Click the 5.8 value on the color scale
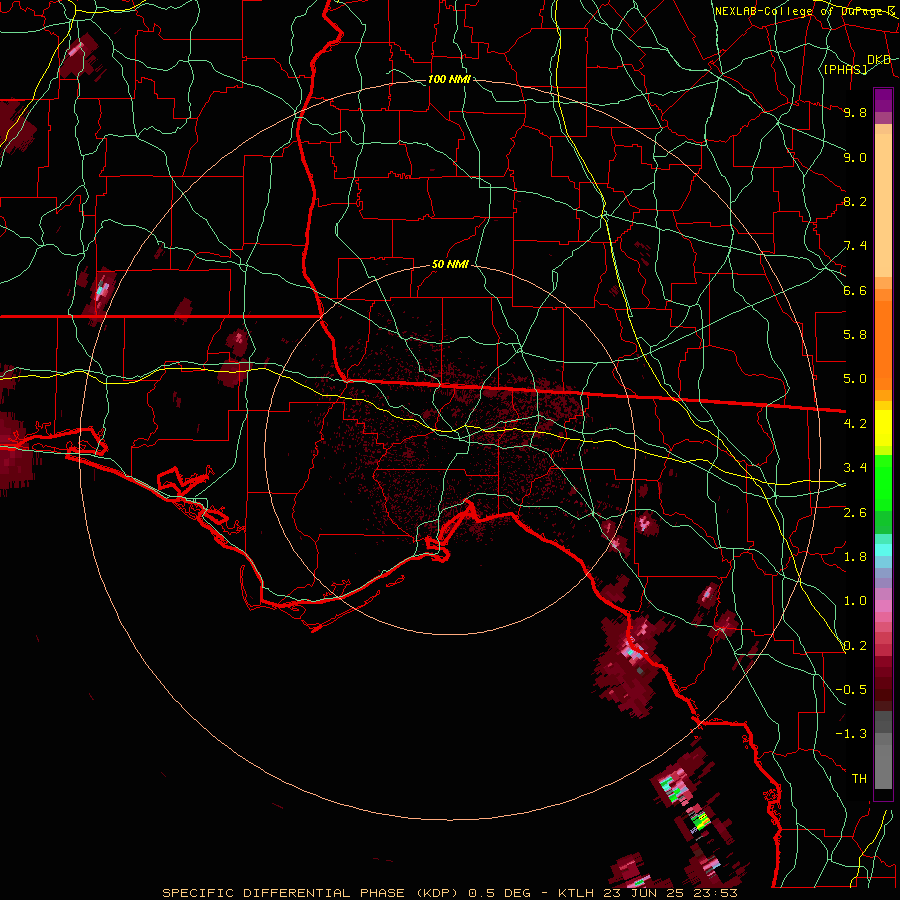900x900 pixels. click(855, 335)
